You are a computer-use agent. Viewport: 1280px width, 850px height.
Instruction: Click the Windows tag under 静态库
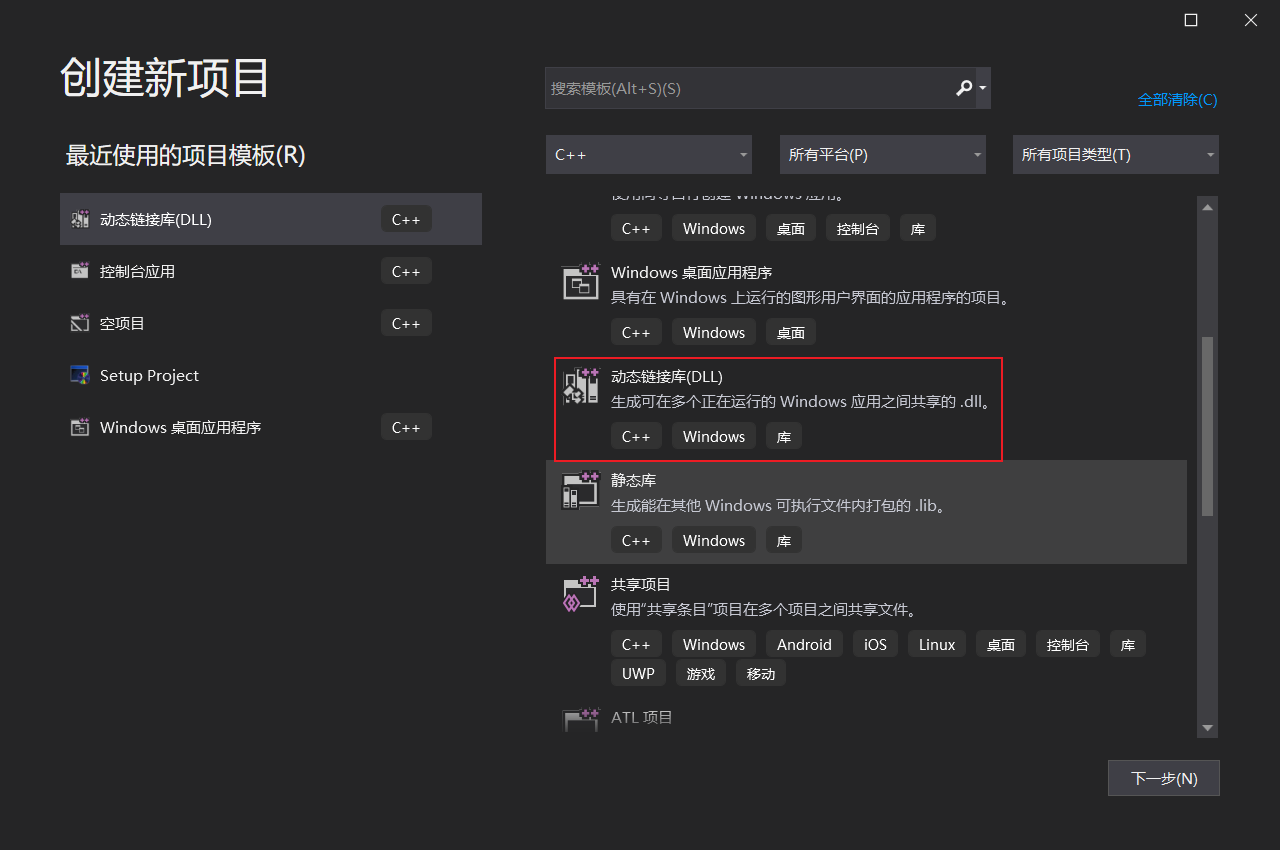click(713, 540)
